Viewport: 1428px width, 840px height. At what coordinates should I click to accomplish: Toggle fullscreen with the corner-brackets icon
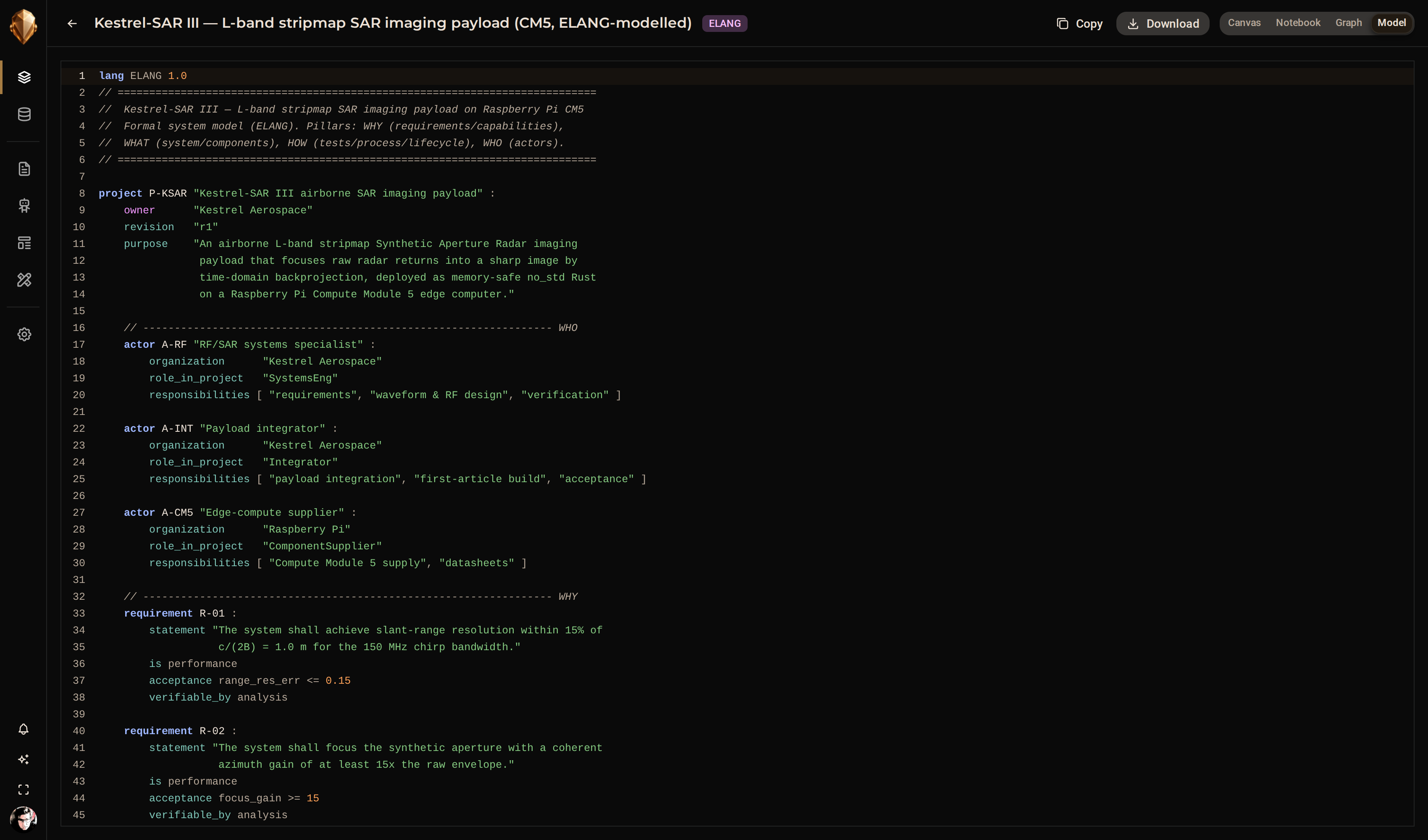point(23,790)
